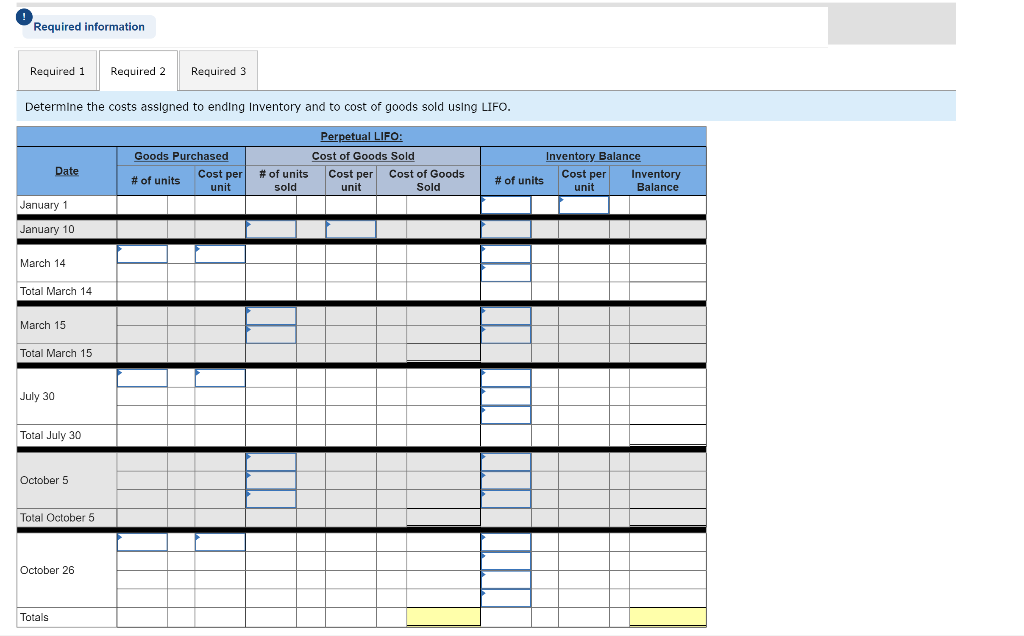Open January 1 inventory cost per unit dropdown
This screenshot has height=636, width=1024.
pyautogui.click(x=584, y=205)
